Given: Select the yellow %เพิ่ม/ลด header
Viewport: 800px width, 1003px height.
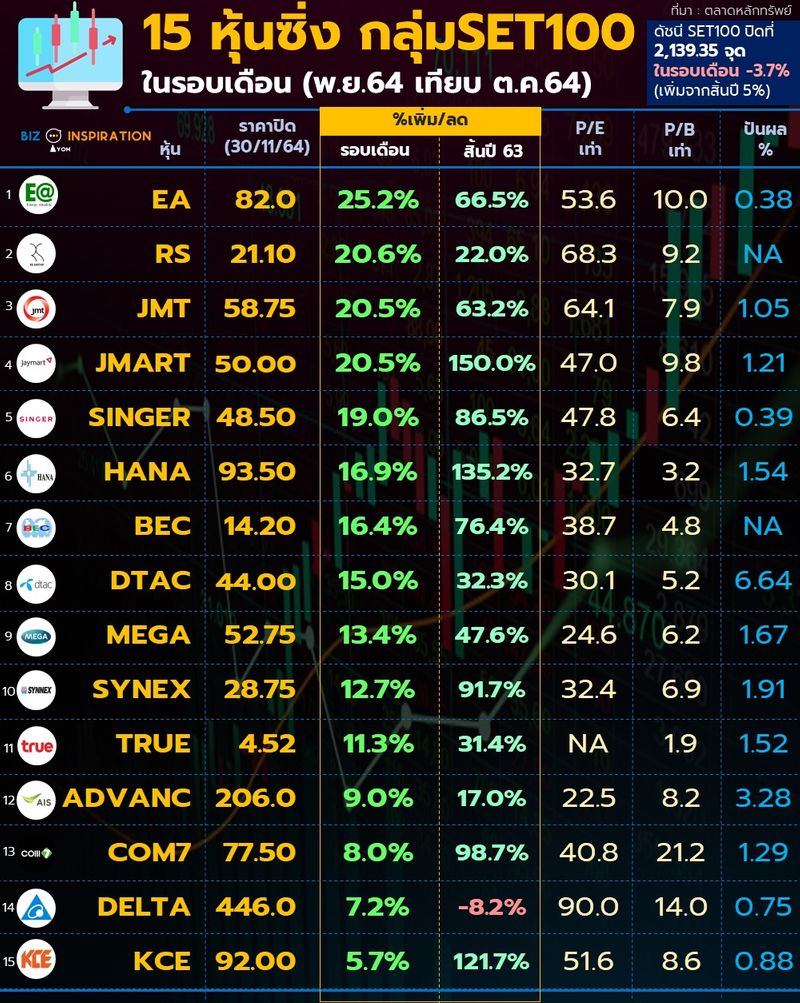Looking at the screenshot, I should (x=430, y=120).
